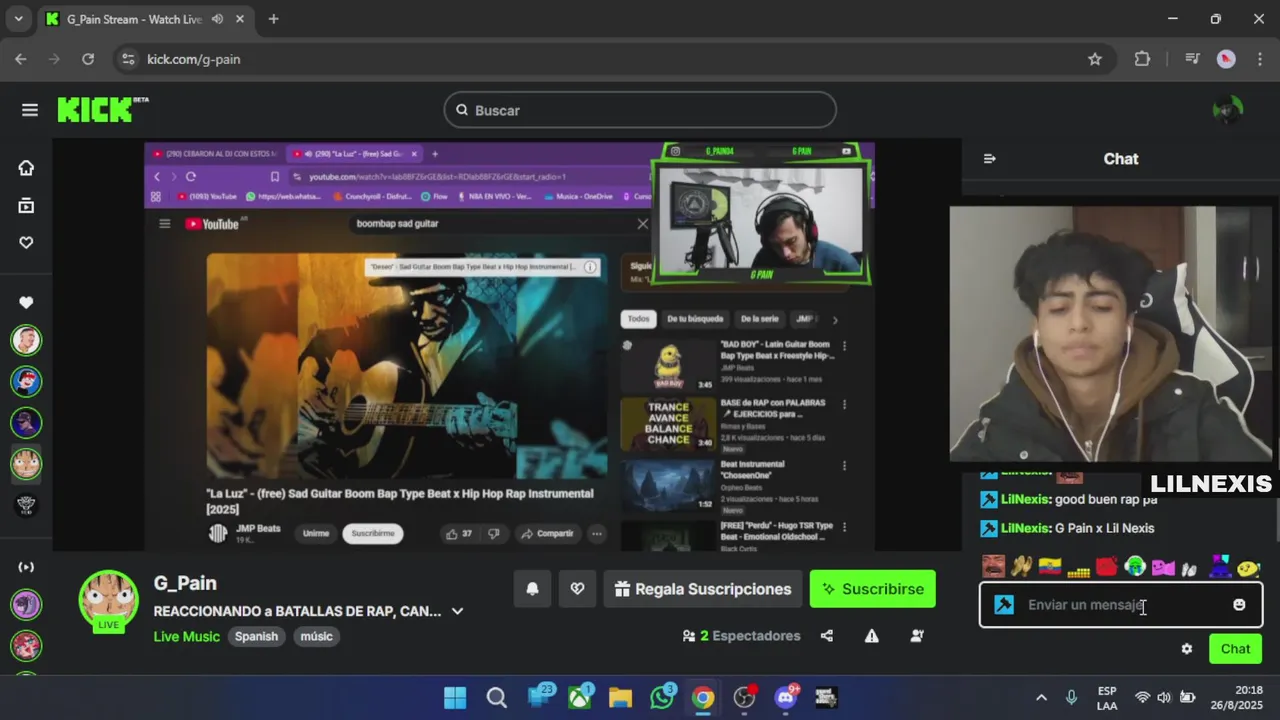Open Windows taskbar search
This screenshot has width=1280, height=720.
click(x=497, y=697)
